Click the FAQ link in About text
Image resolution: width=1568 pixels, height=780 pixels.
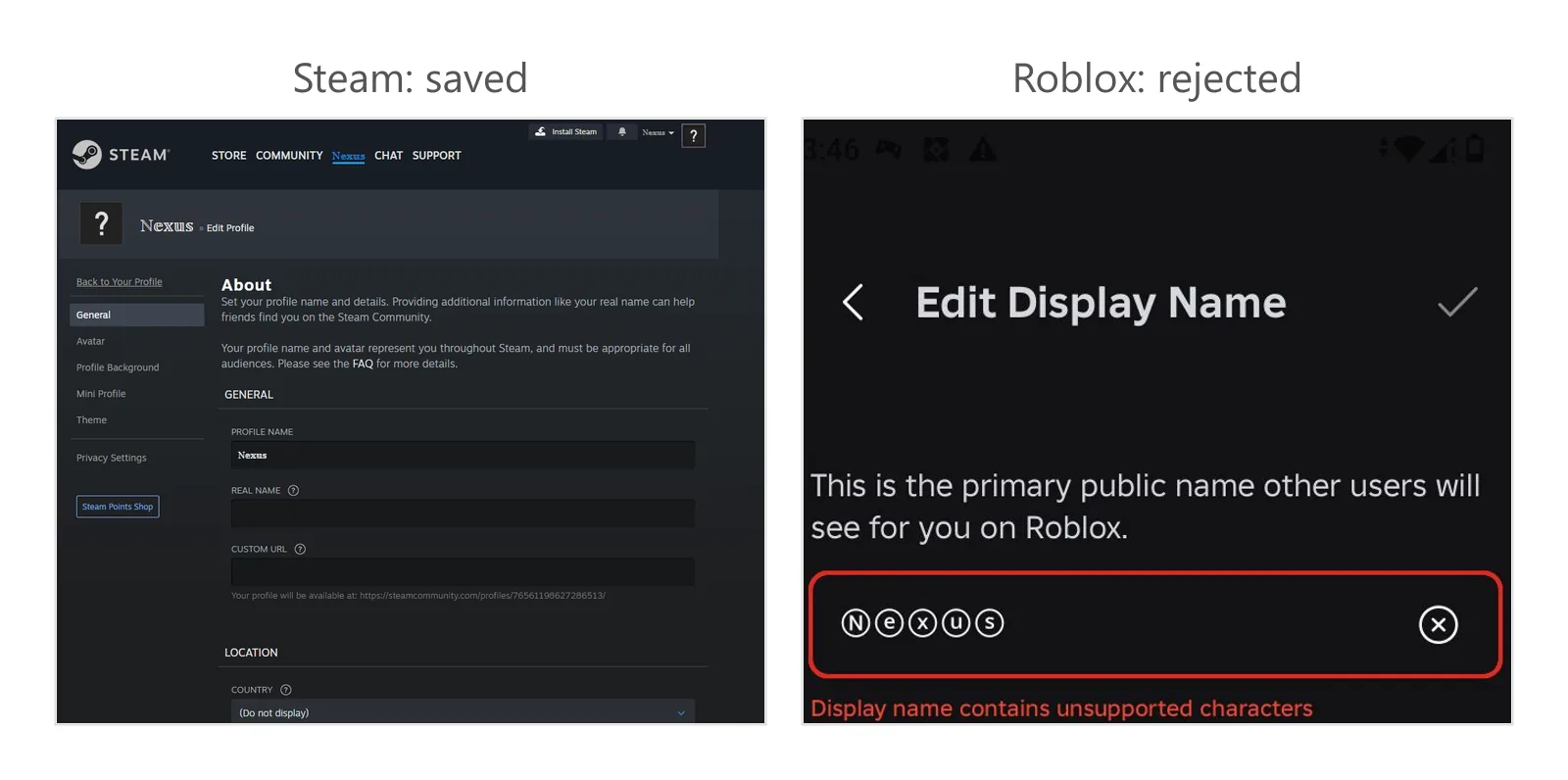coord(363,364)
